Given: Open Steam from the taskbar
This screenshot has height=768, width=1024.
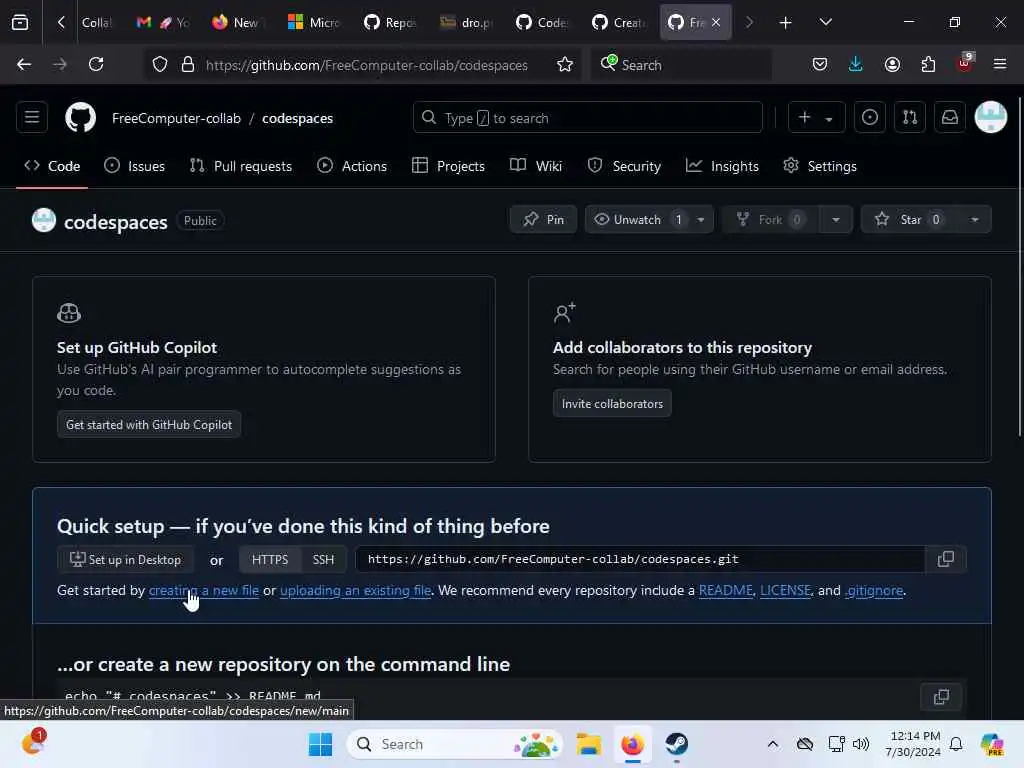Looking at the screenshot, I should [x=677, y=744].
